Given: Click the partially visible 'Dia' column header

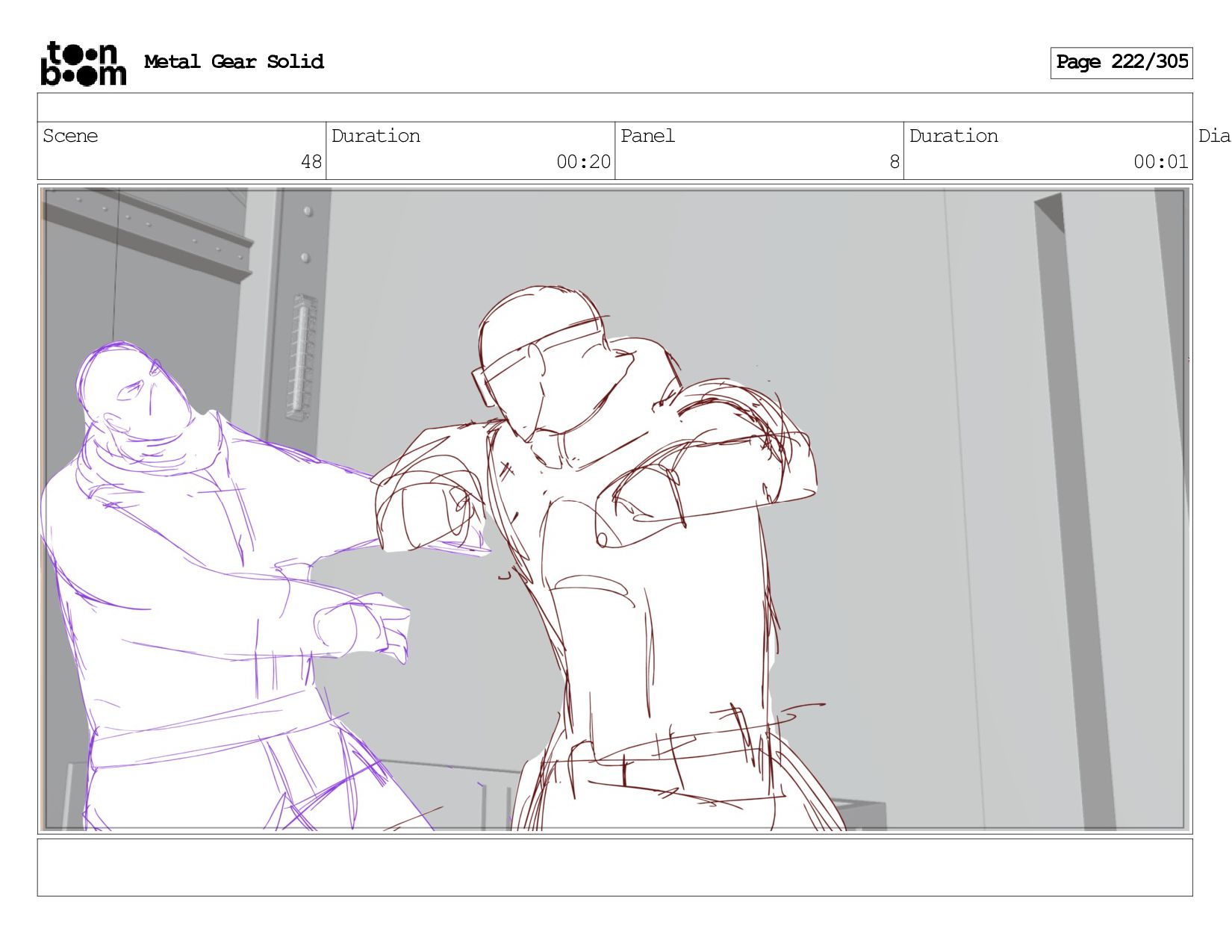Looking at the screenshot, I should 1215,136.
